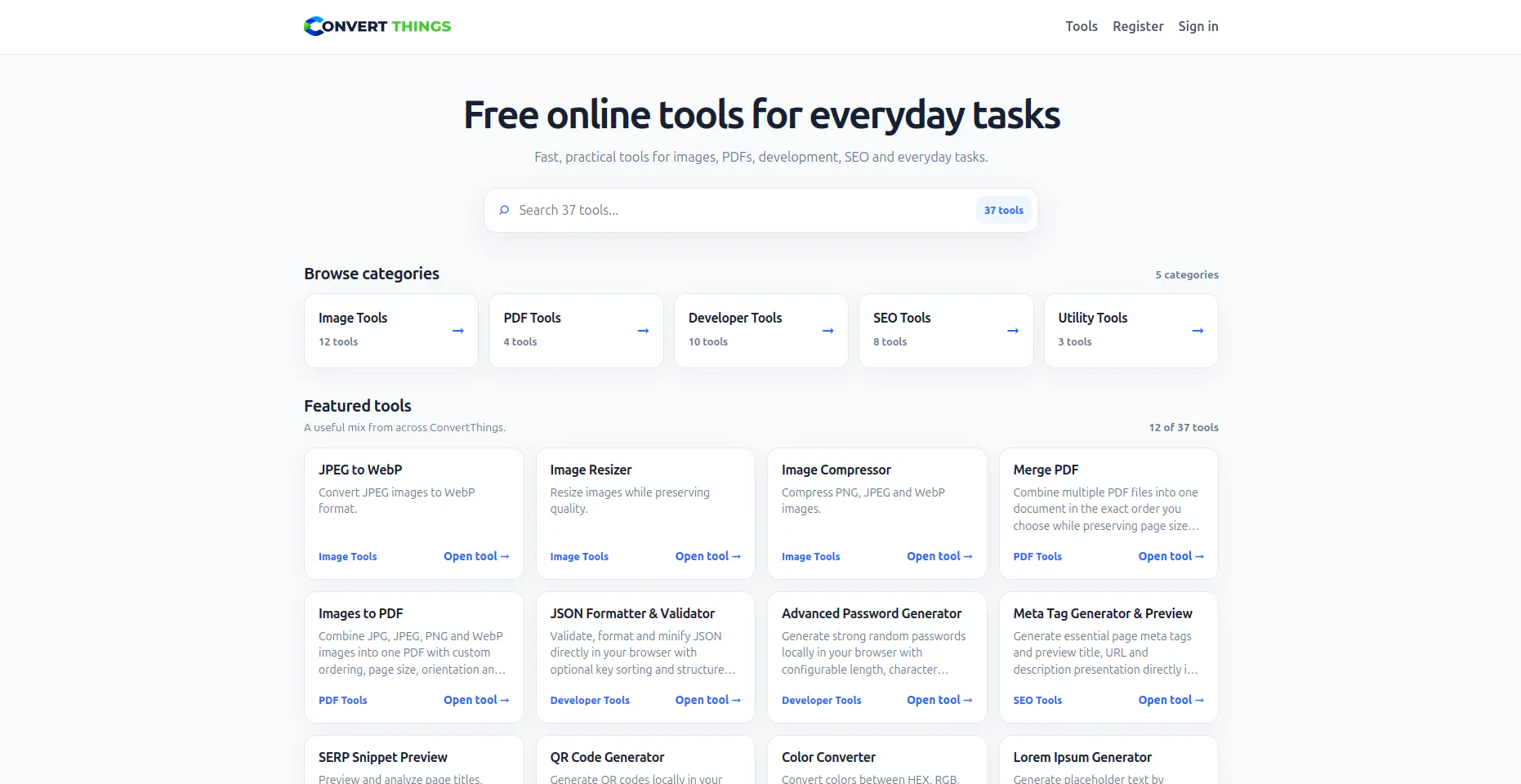1521x784 pixels.
Task: Click PDF Tools tag on Merge PDF card
Action: point(1037,556)
